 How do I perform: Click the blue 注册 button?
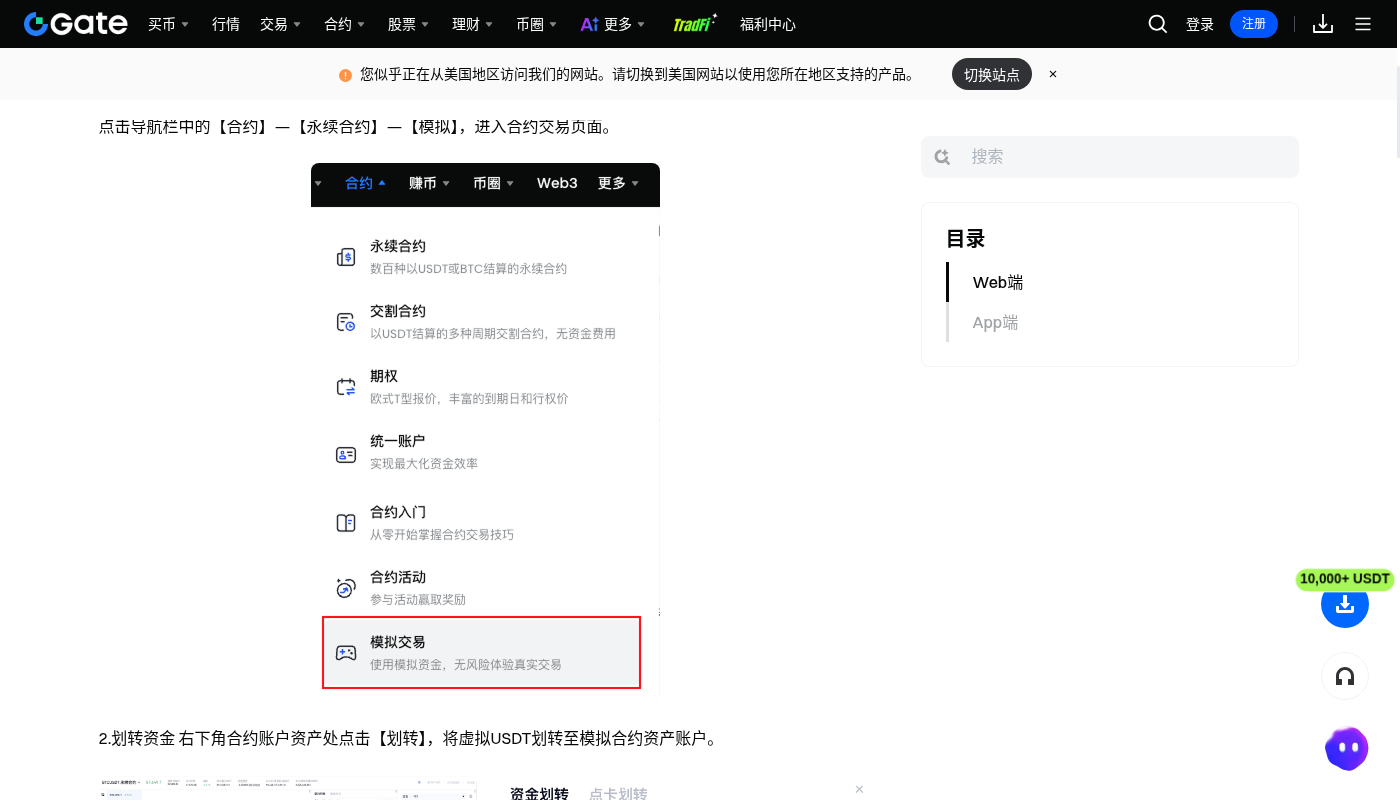click(1254, 24)
